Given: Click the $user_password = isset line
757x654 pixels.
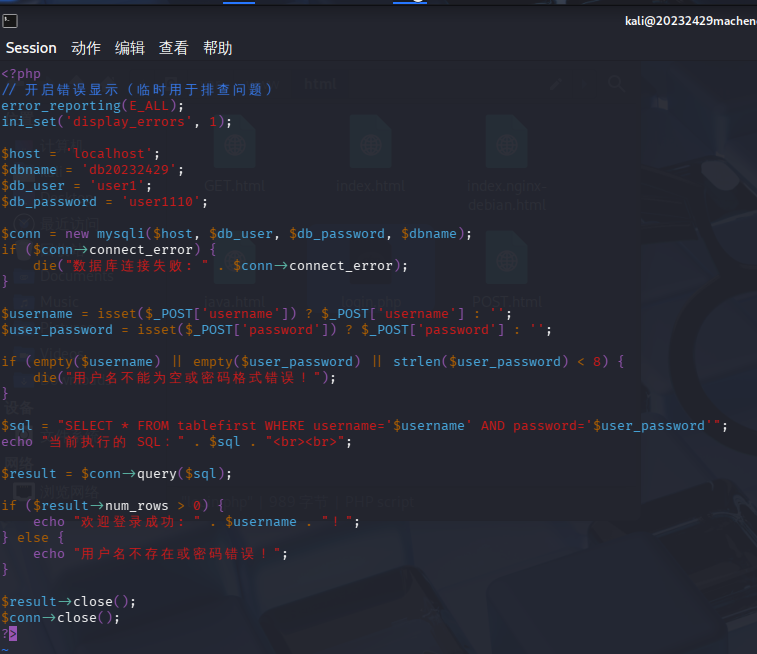Looking at the screenshot, I should 276,330.
